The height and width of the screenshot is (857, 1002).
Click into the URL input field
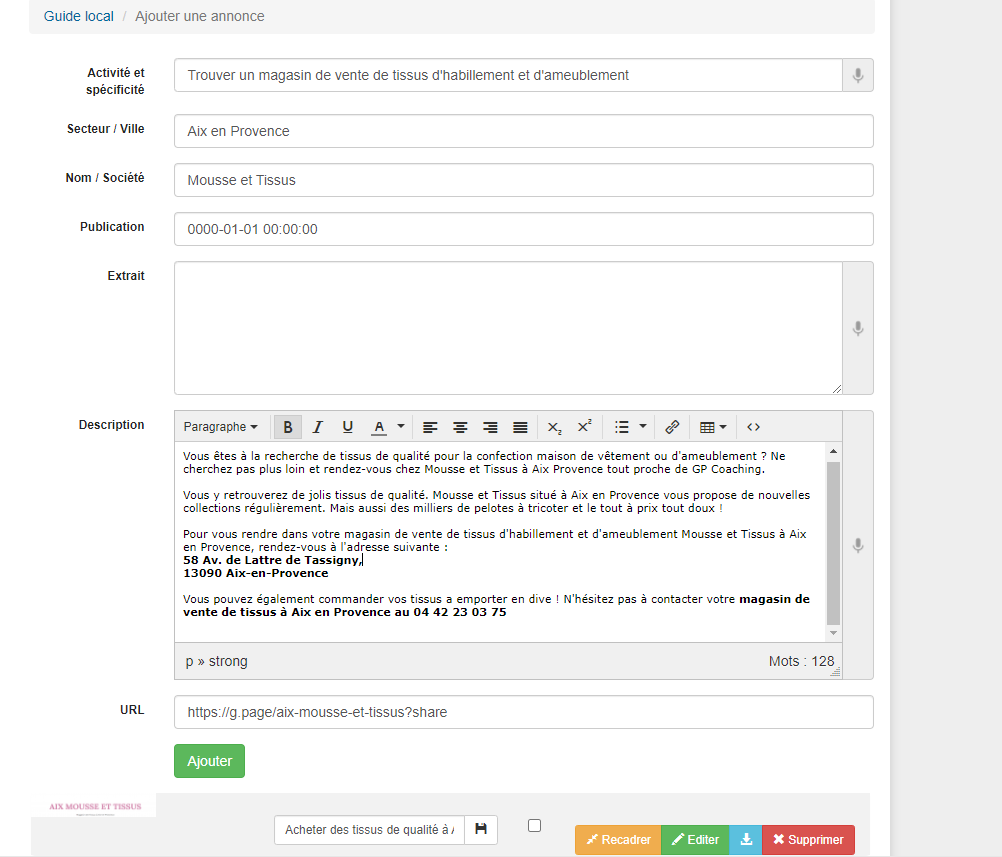tap(523, 712)
